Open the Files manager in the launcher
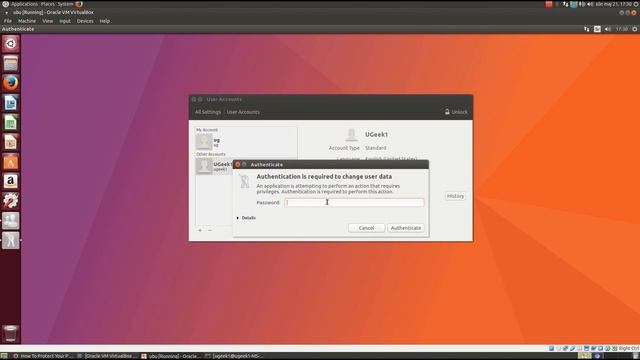The height and width of the screenshot is (360, 640). [11, 63]
